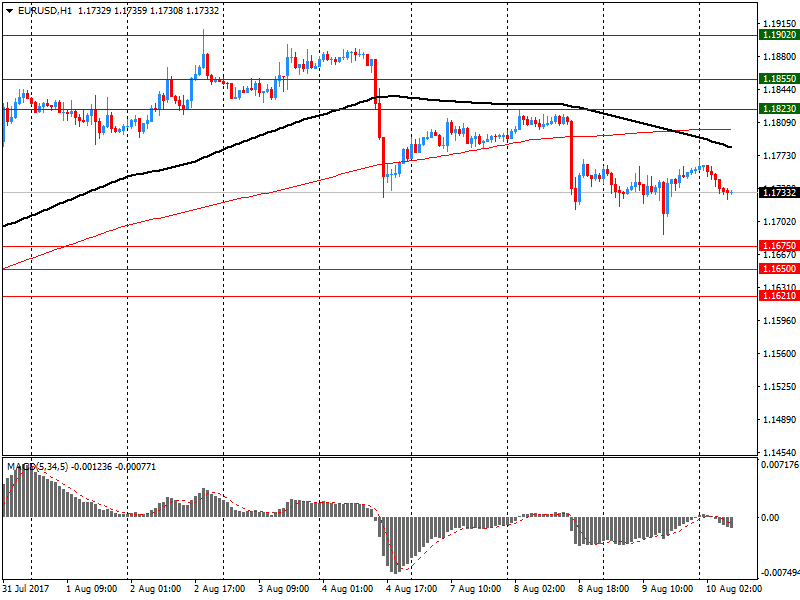Viewport: 800px width, 600px height.
Task: Click the 1.16500 red support price label
Action: click(x=779, y=269)
